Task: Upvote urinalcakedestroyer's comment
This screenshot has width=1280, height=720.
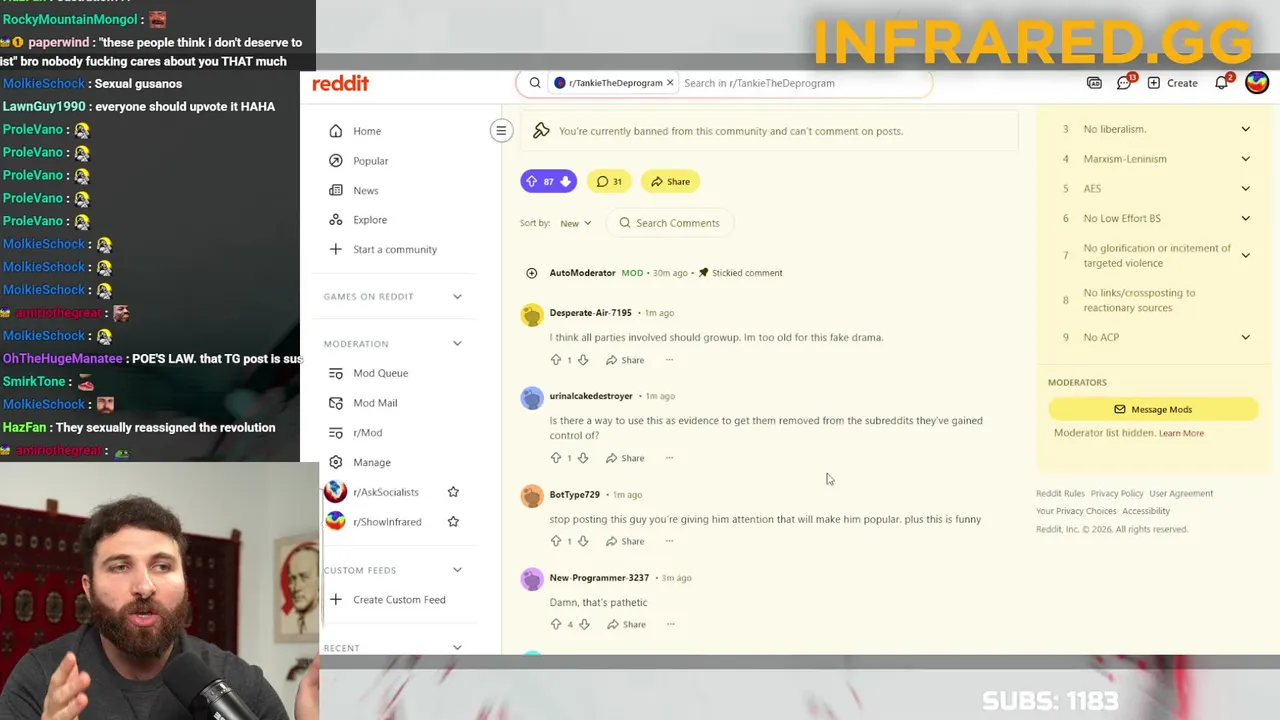Action: [x=556, y=458]
